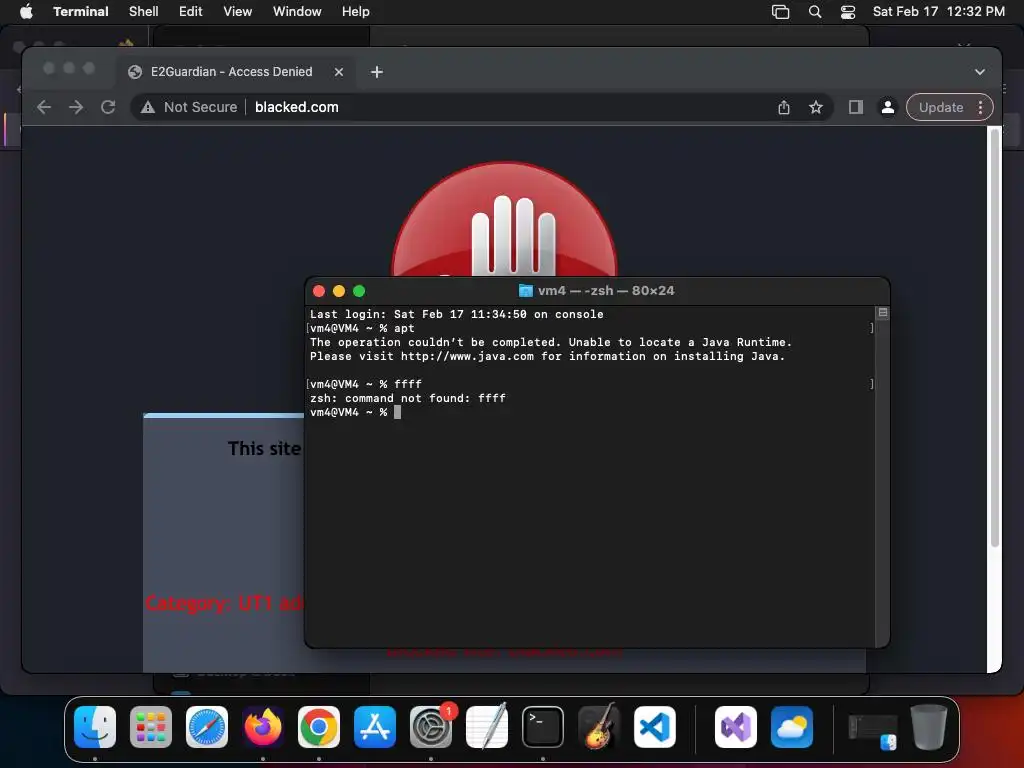Open Chrome's three-dot menu

980,107
